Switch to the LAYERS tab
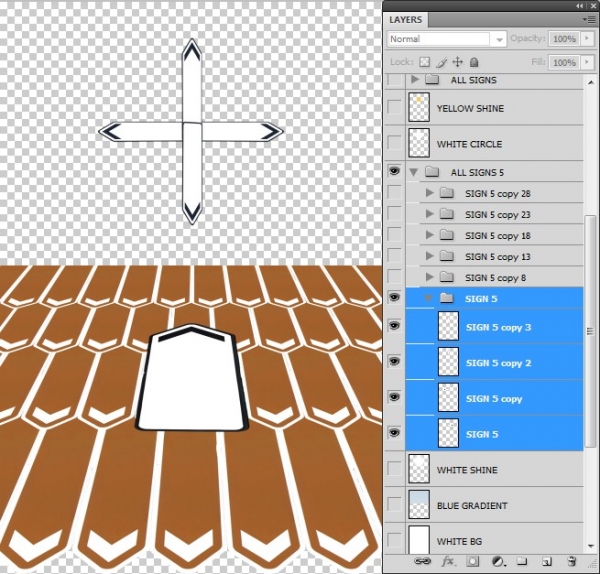600x574 pixels. (x=406, y=20)
